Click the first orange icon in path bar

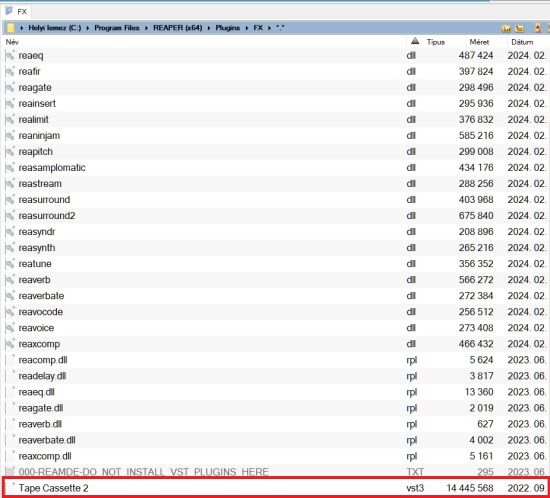pos(506,28)
